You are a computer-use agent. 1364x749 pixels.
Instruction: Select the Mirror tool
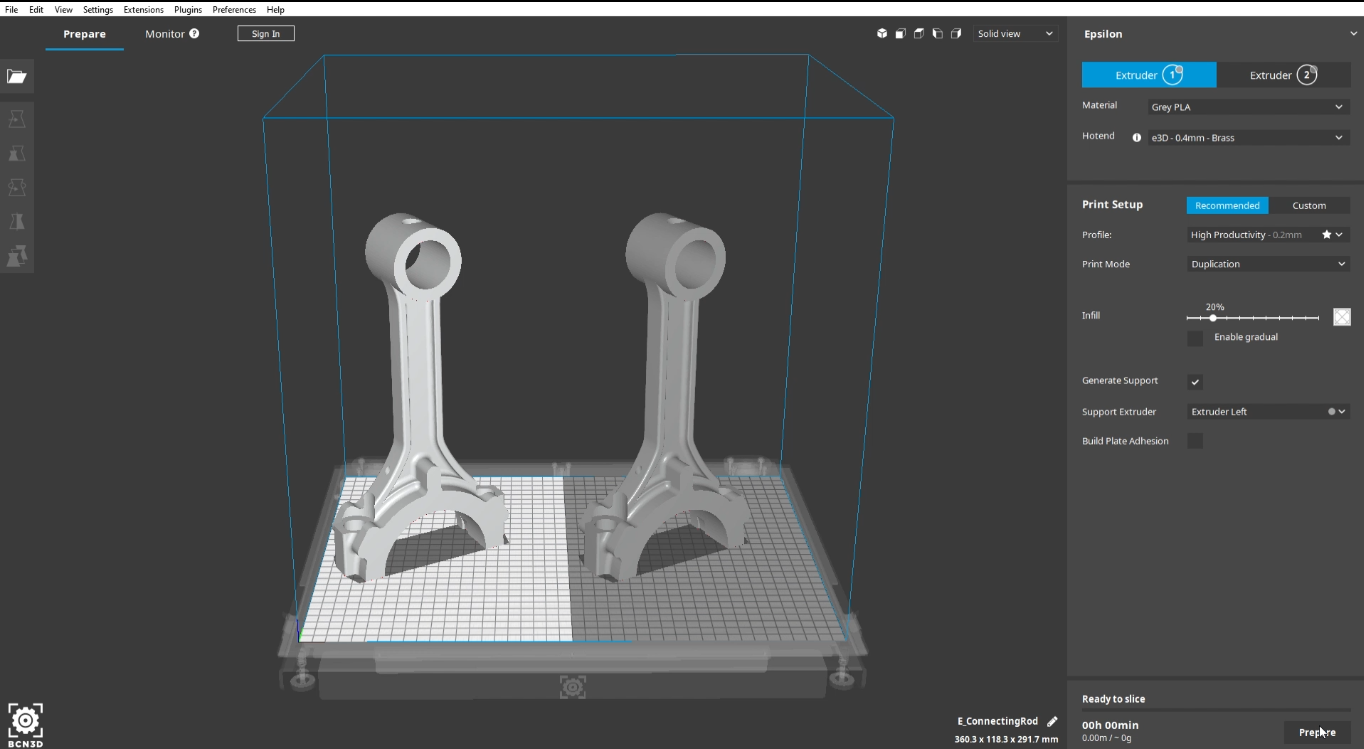(x=17, y=221)
